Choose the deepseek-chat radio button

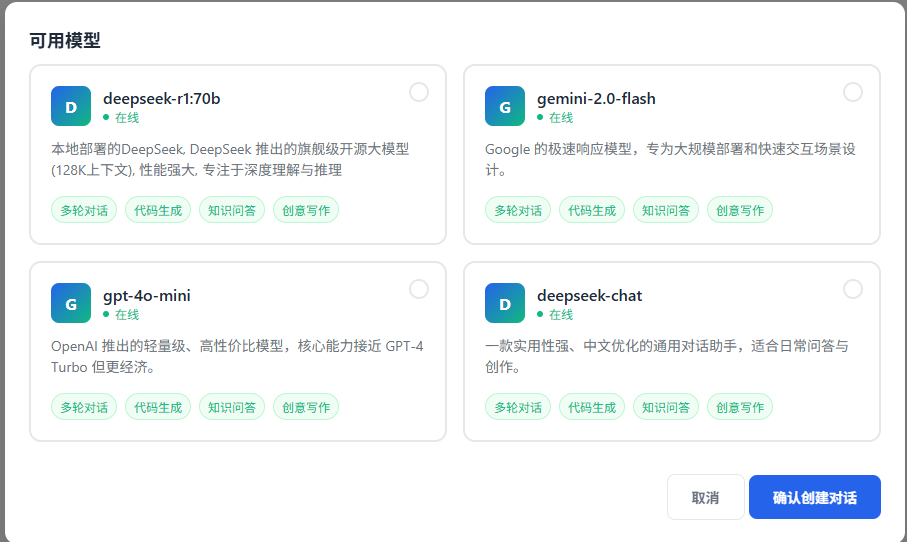click(x=853, y=289)
